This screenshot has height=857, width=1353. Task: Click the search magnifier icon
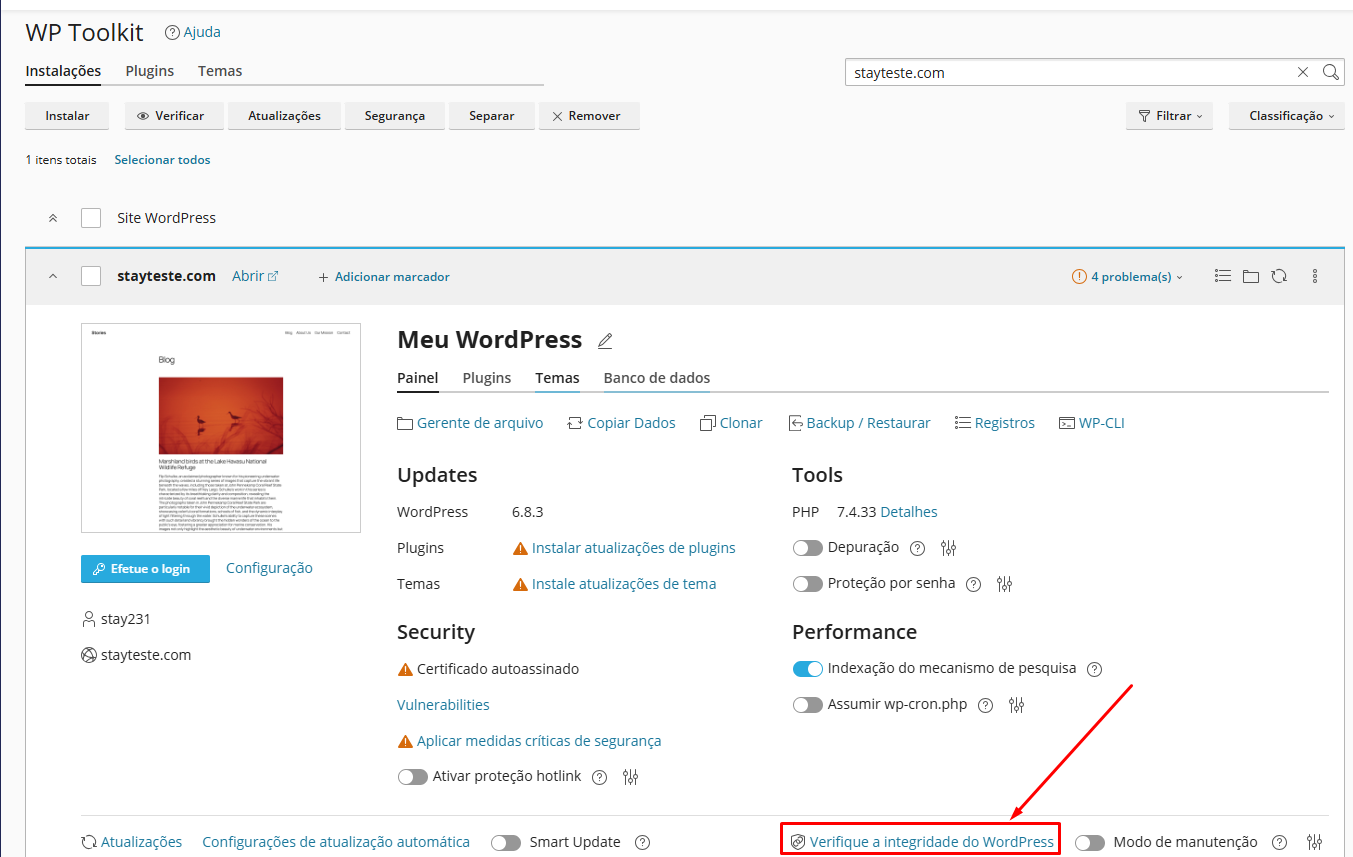click(x=1330, y=72)
